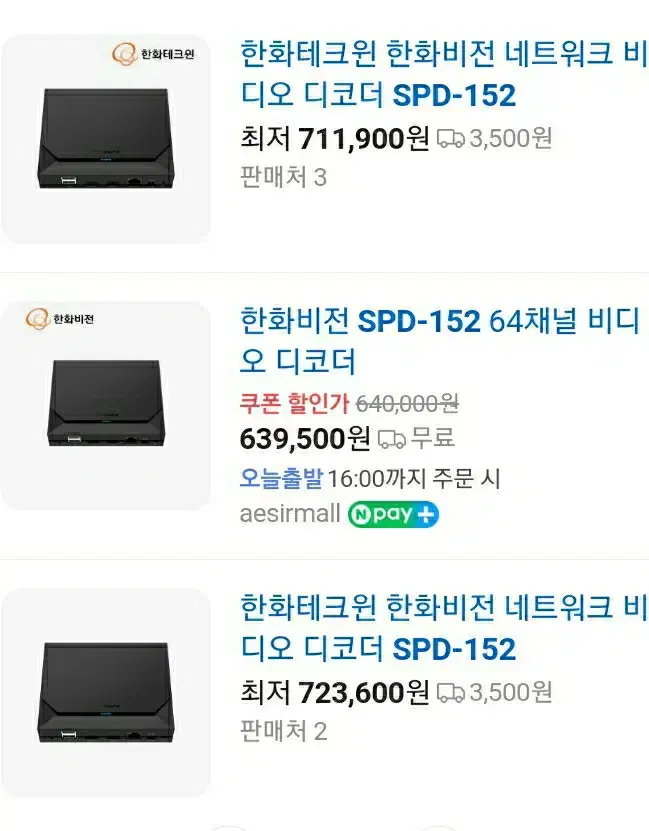The image size is (649, 831).
Task: Click the Npay plus badge
Action: [x=393, y=514]
